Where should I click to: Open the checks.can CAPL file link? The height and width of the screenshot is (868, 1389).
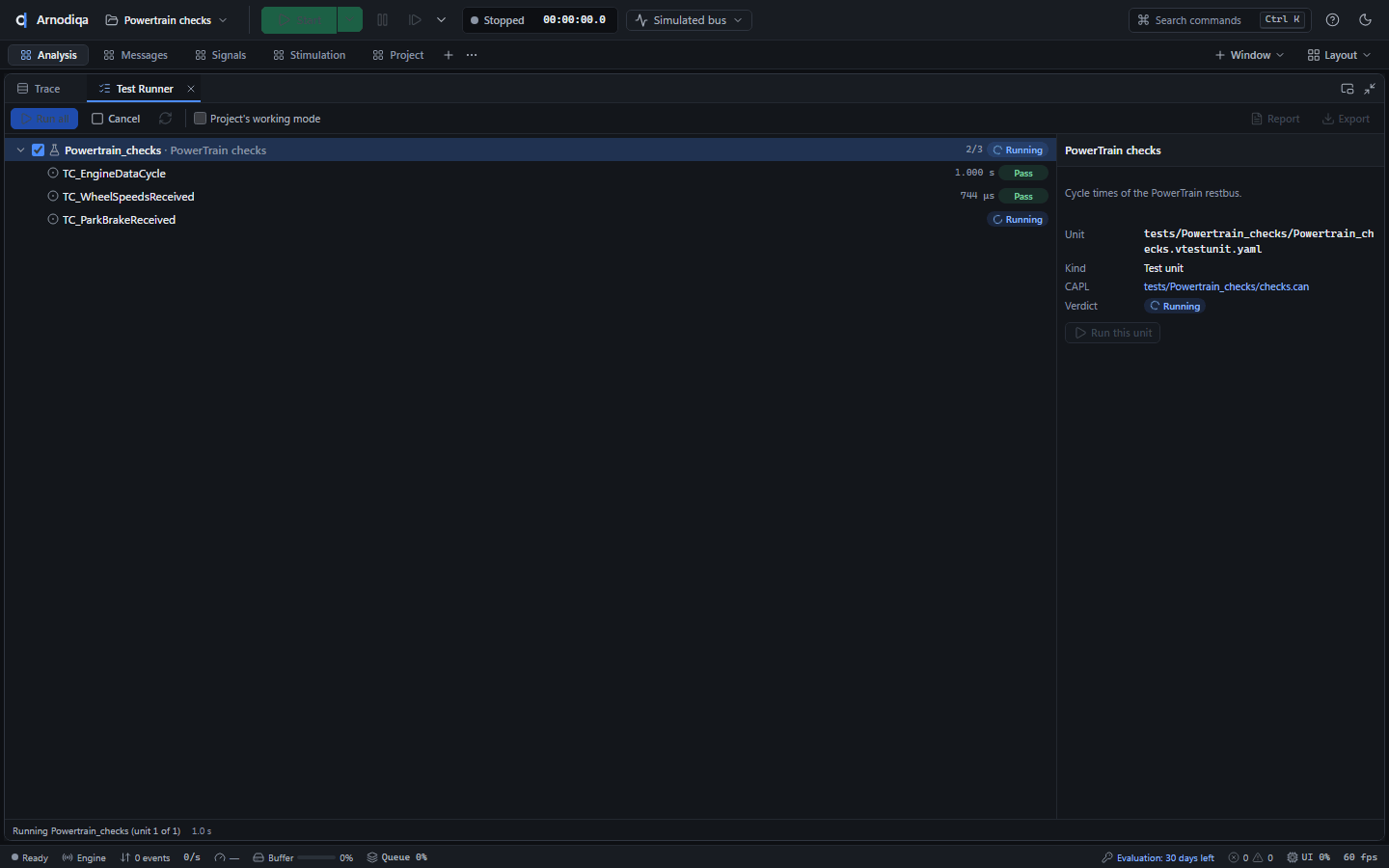pyautogui.click(x=1226, y=286)
